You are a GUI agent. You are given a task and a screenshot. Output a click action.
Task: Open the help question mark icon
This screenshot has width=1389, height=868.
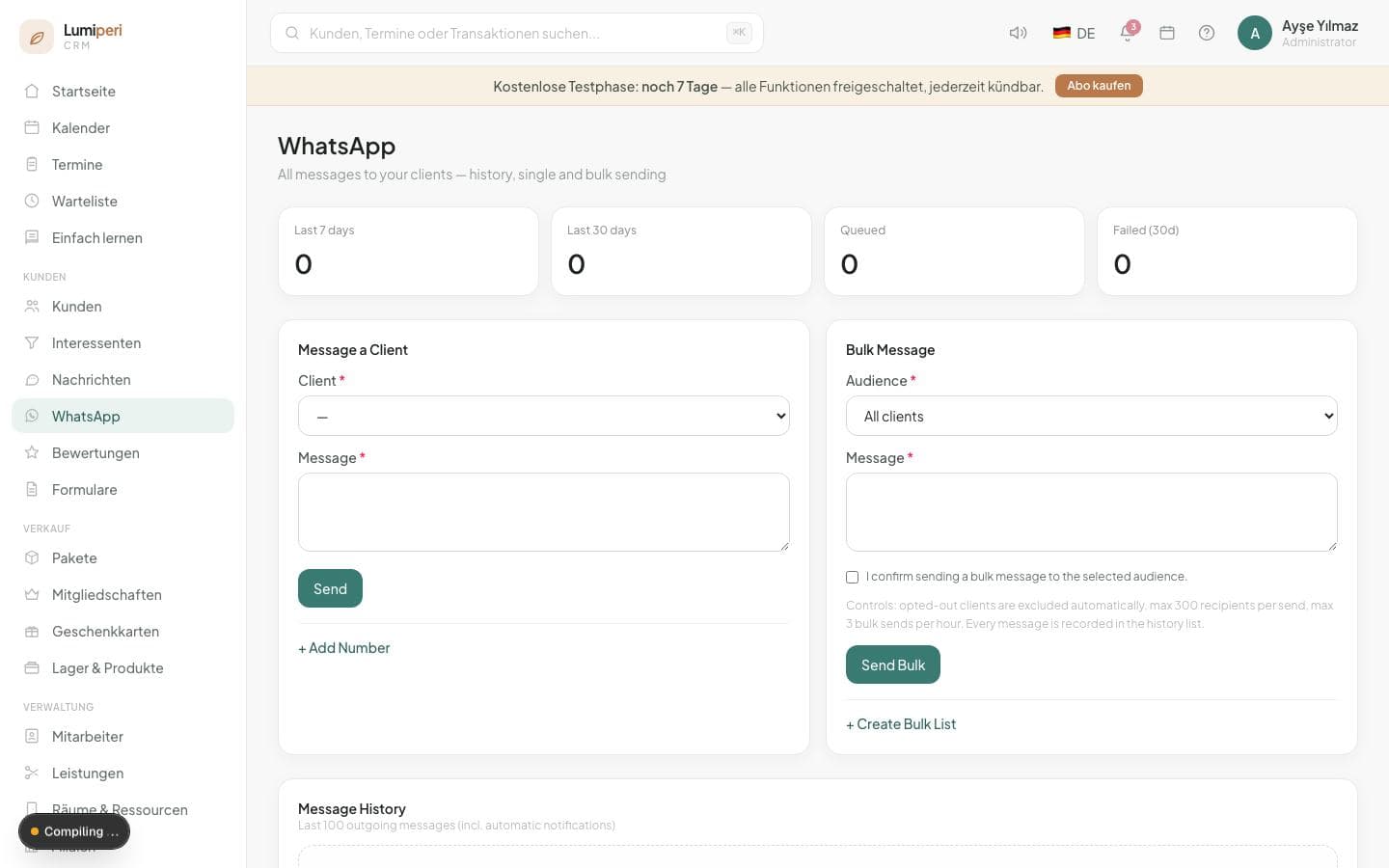1207,33
